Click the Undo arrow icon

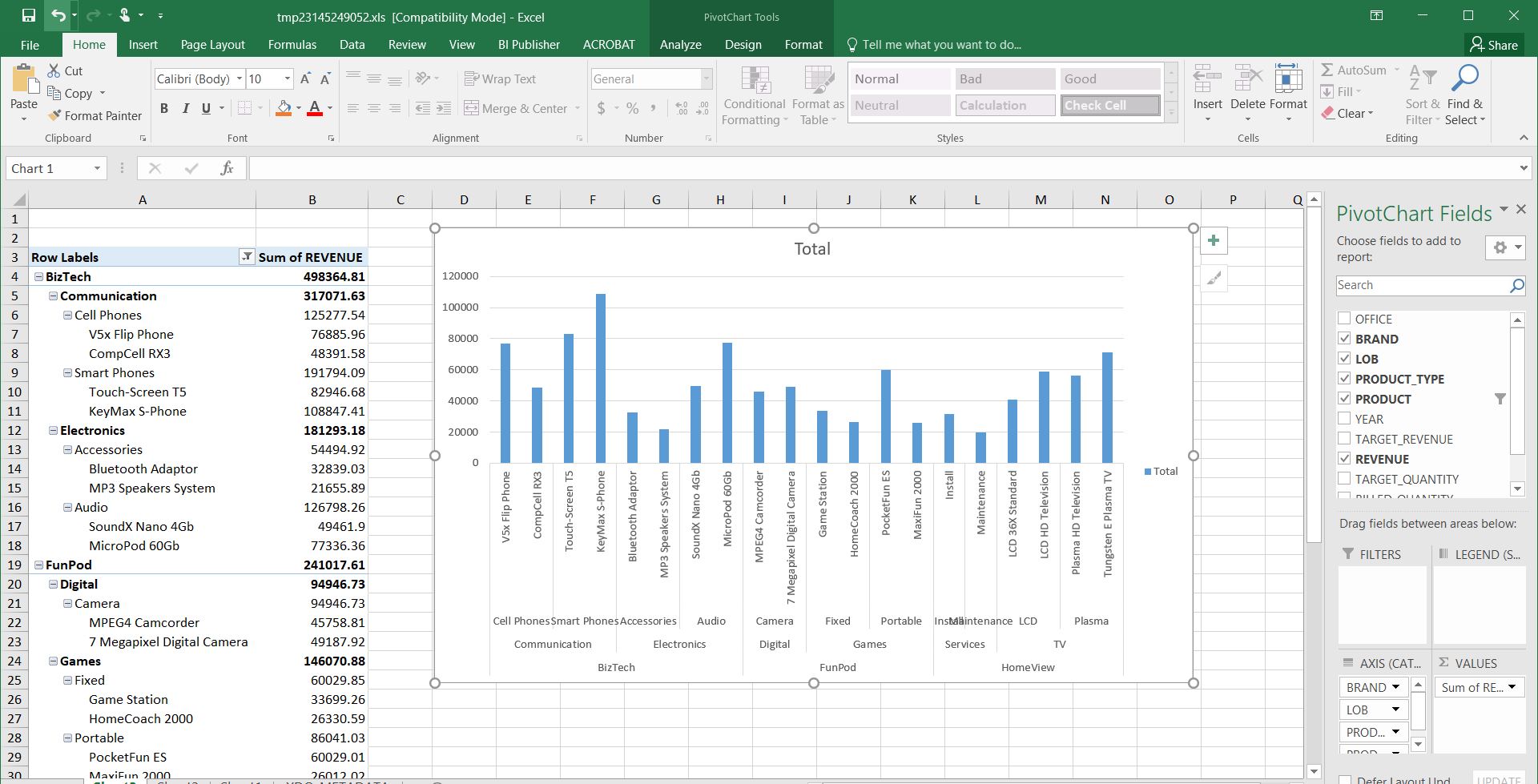tap(57, 15)
